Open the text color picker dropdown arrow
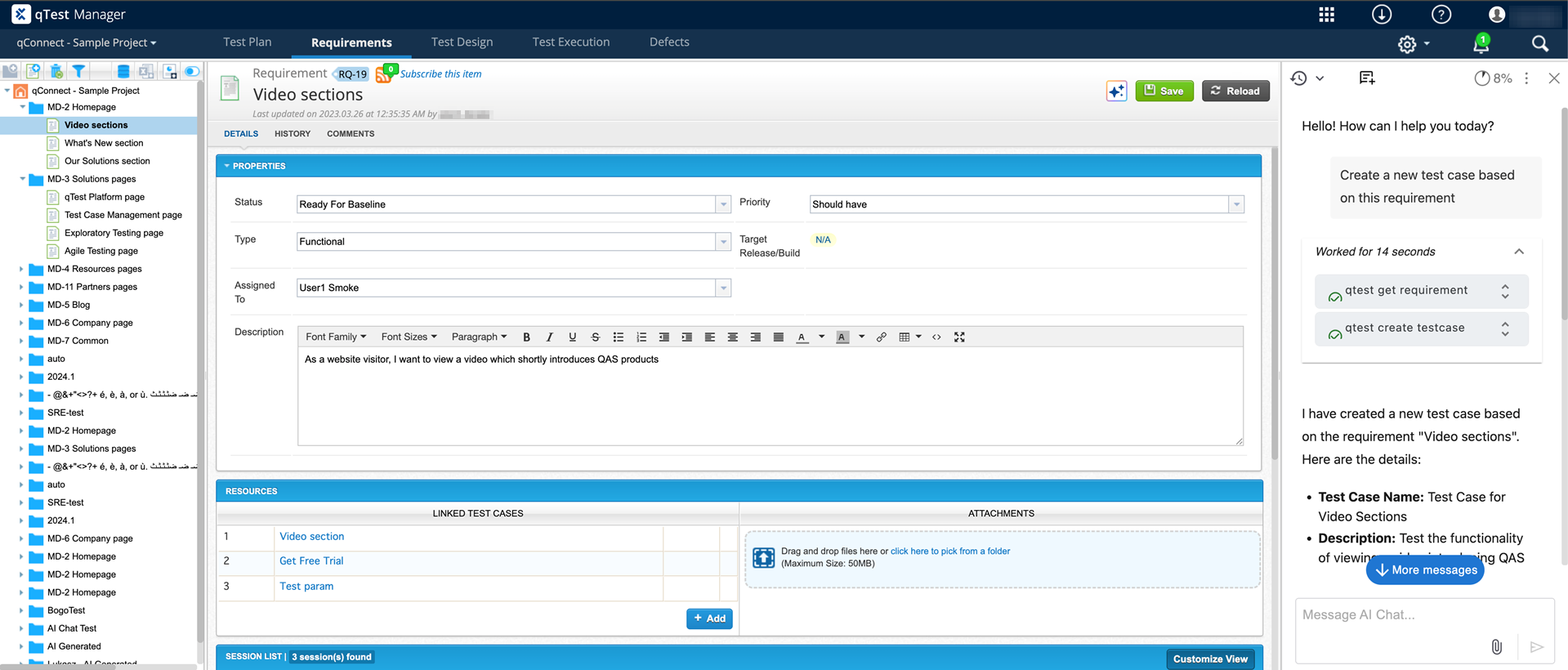Screen dimensions: 1568x670 tap(821, 337)
